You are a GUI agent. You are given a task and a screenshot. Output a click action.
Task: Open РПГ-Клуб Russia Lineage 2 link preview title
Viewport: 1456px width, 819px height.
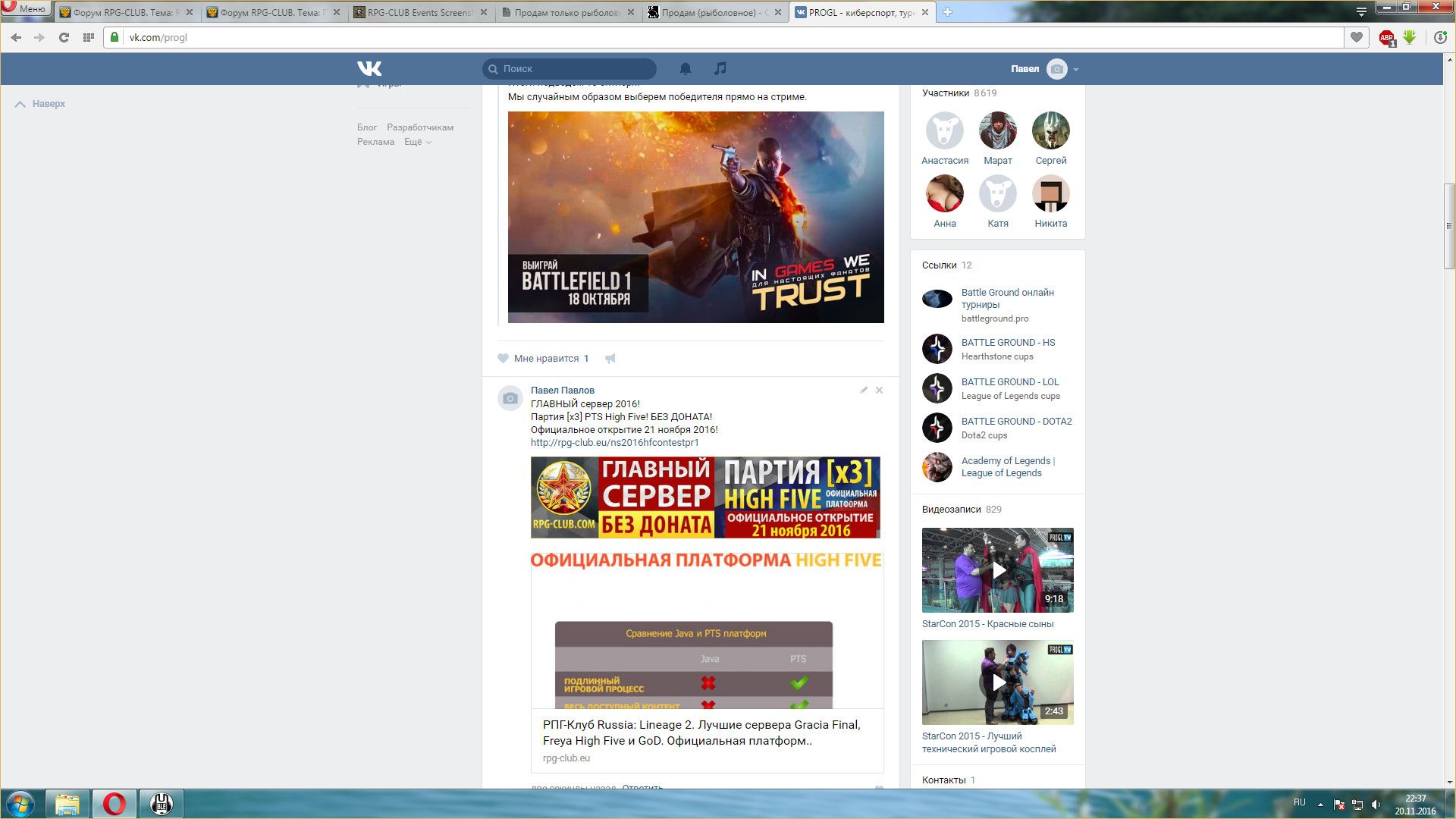[x=701, y=733]
